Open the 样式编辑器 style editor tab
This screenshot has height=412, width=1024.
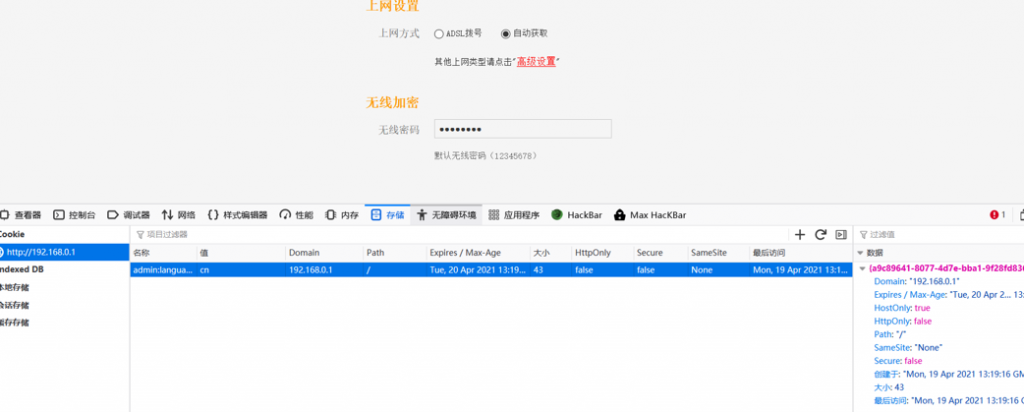click(238, 215)
